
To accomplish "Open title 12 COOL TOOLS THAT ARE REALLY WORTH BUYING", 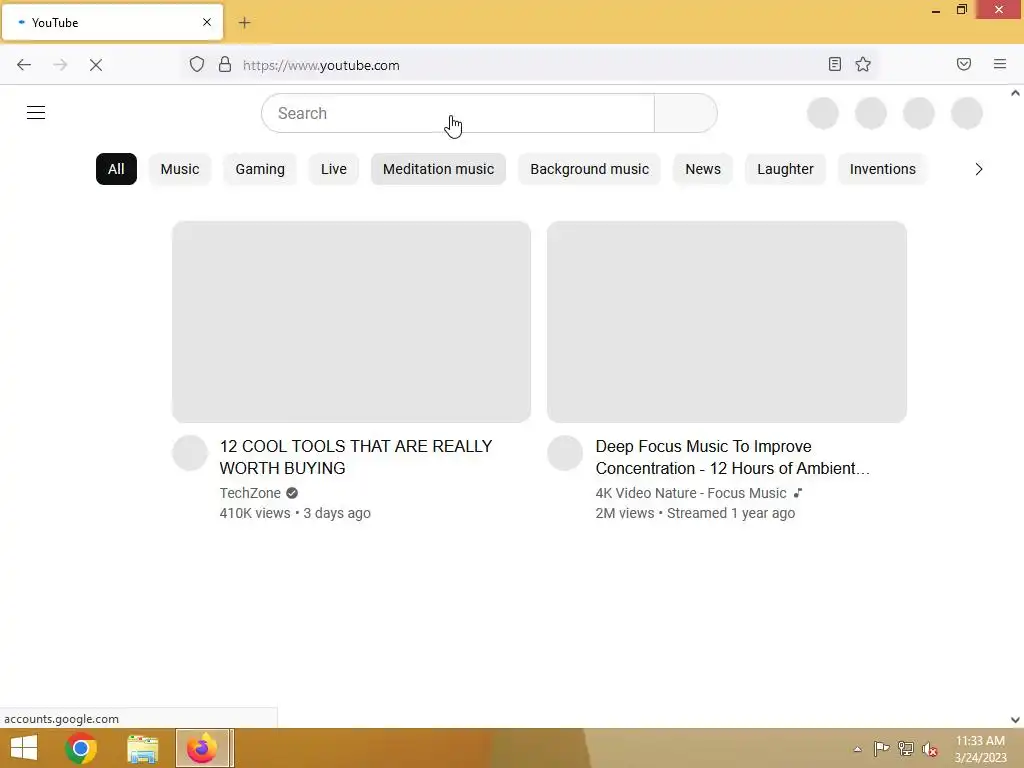I will (x=356, y=457).
